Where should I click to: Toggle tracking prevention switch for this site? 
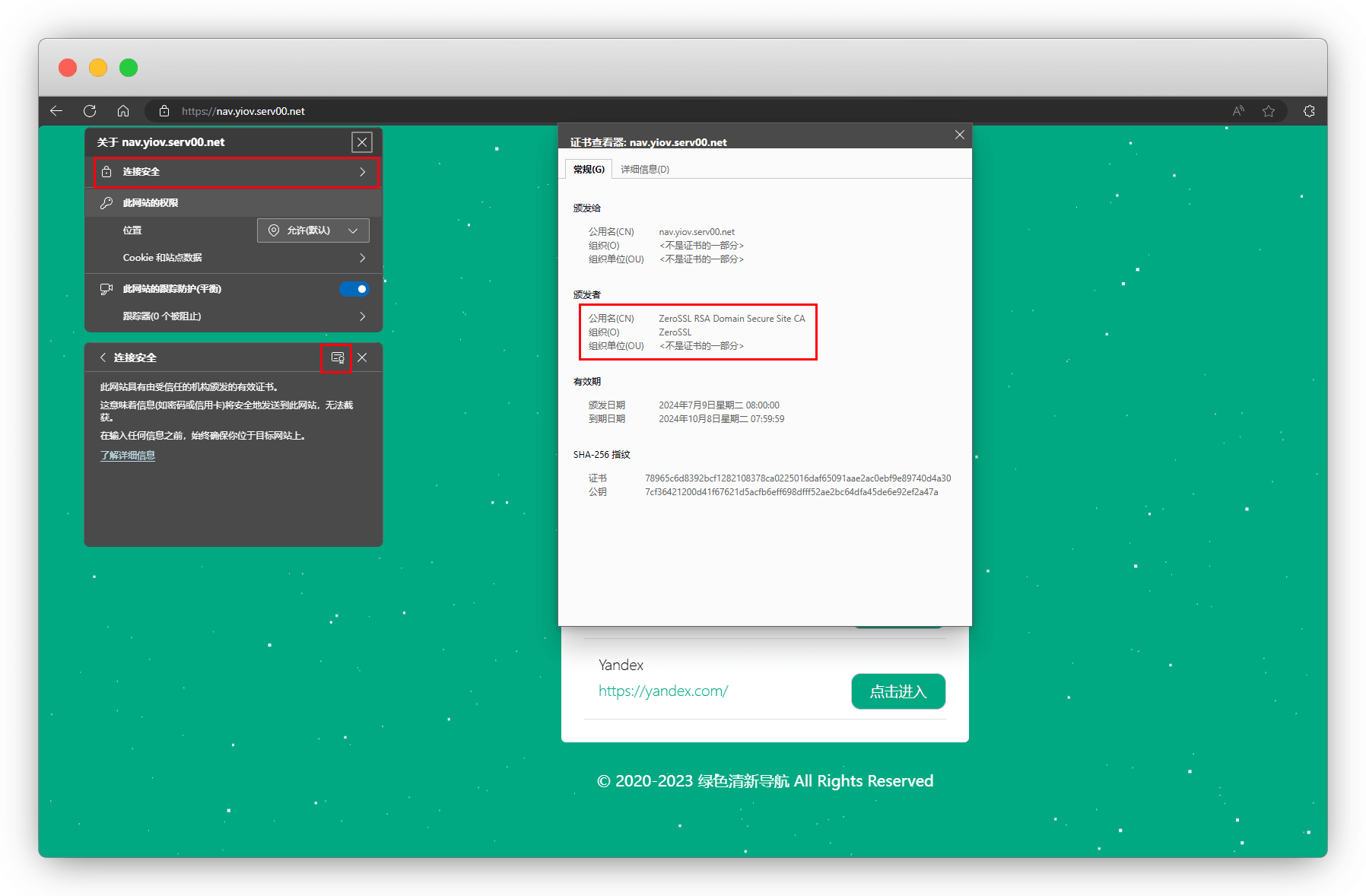tap(354, 289)
